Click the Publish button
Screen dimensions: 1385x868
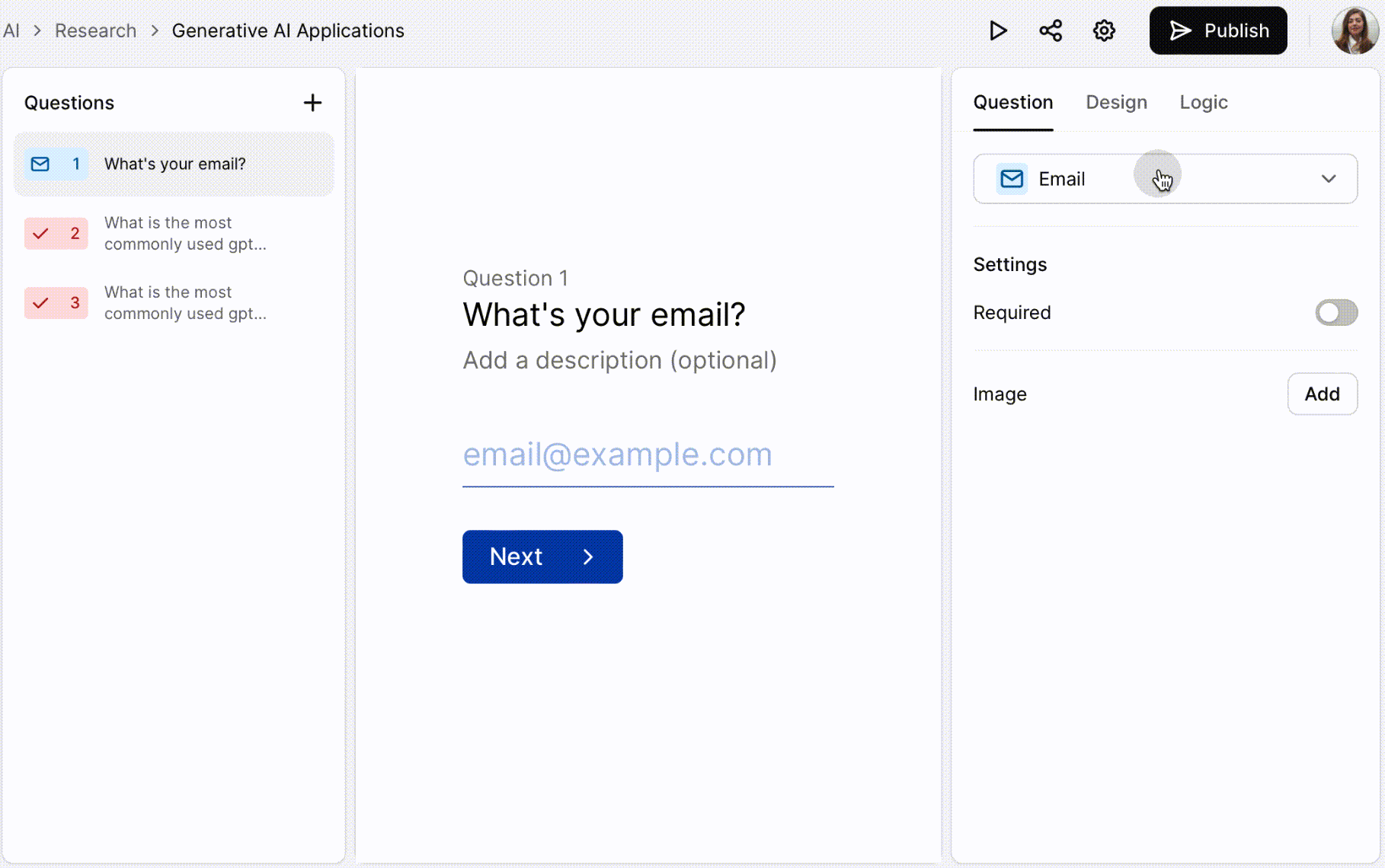[1217, 30]
